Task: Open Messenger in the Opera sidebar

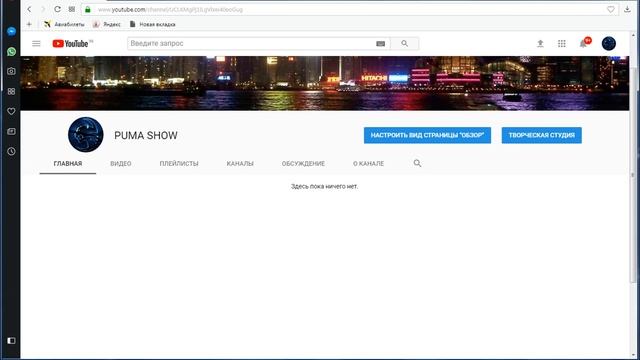Action: (x=11, y=31)
